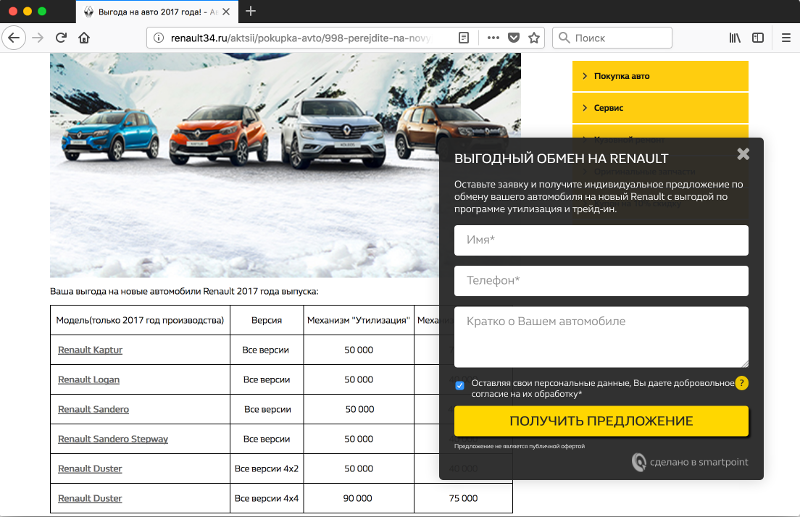Image resolution: width=800 pixels, height=517 pixels.
Task: Bookmark this page with the star icon
Action: (535, 37)
